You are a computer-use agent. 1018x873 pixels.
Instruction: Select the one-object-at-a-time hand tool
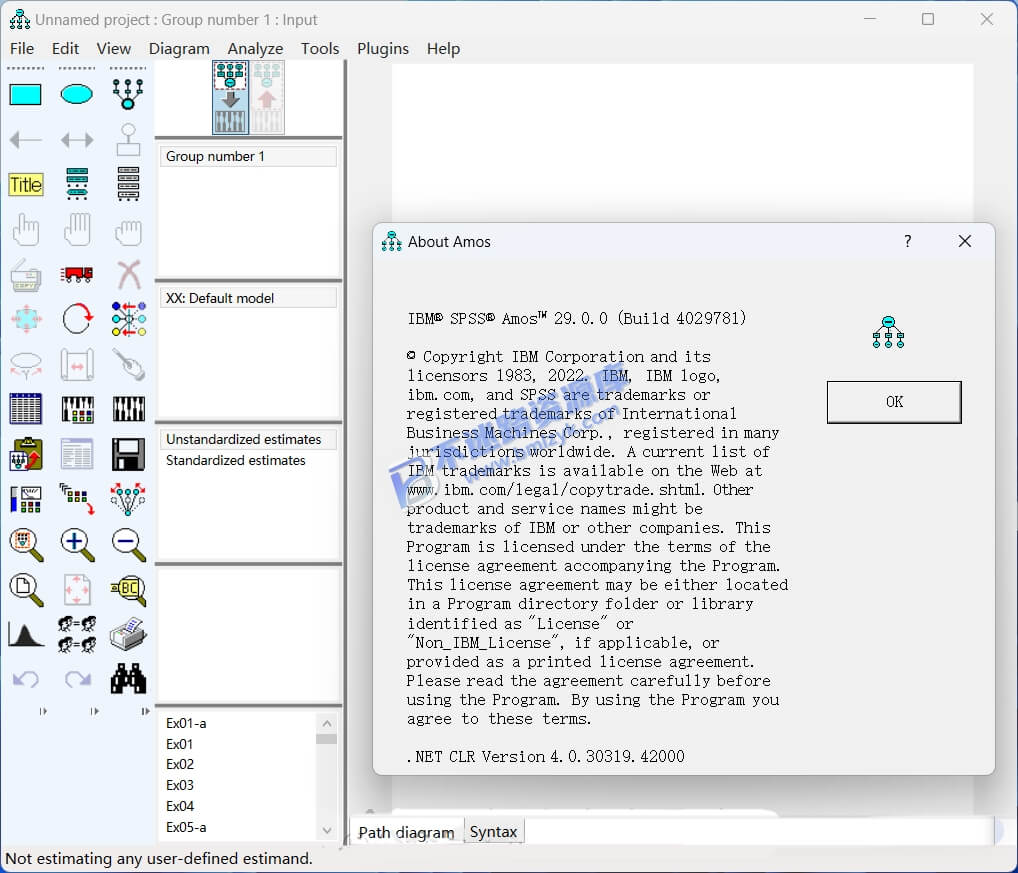[26, 230]
